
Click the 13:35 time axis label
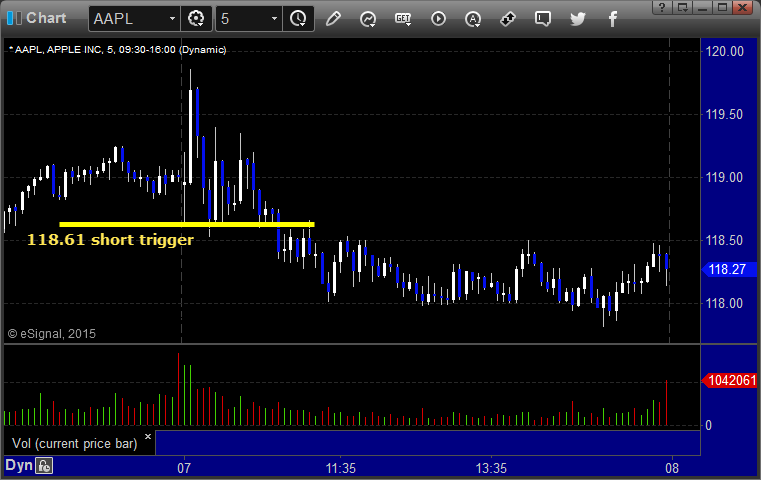click(491, 468)
